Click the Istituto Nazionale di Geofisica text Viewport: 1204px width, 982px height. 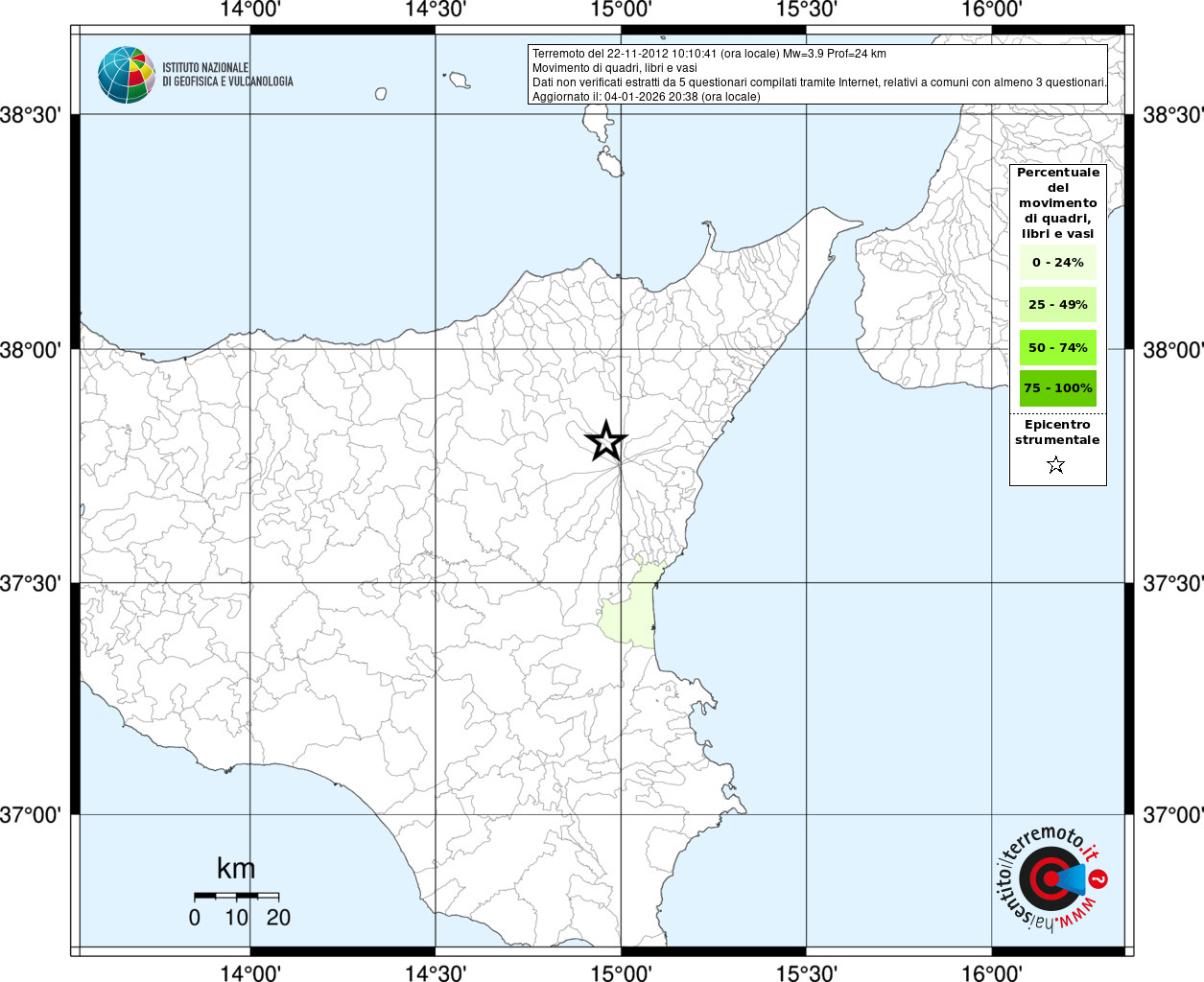[x=227, y=75]
